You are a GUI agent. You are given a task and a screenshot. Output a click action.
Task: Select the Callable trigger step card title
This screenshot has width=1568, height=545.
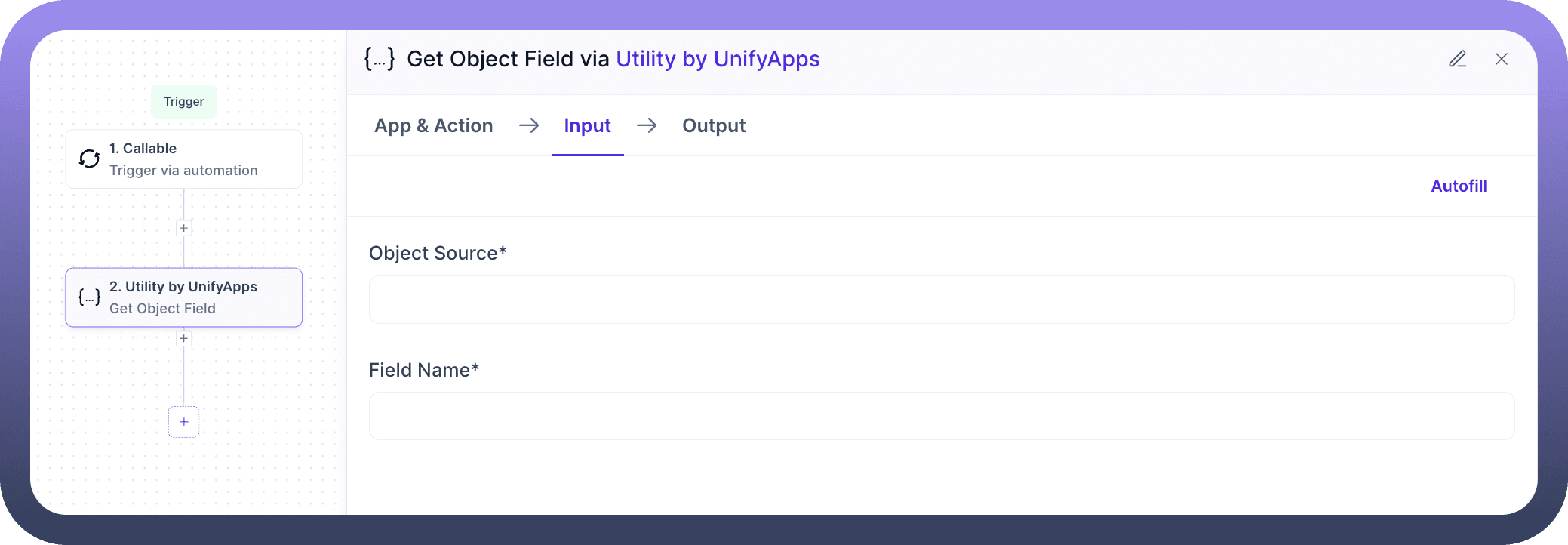click(x=143, y=149)
